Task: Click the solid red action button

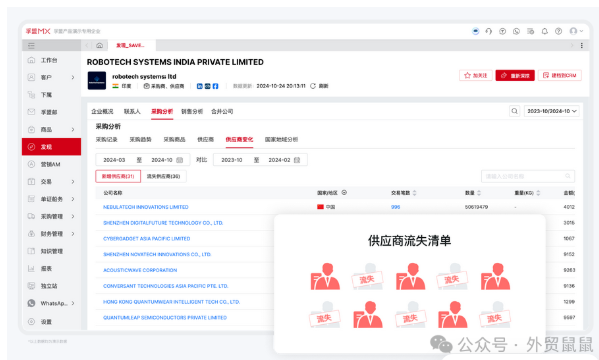Action: coord(515,75)
